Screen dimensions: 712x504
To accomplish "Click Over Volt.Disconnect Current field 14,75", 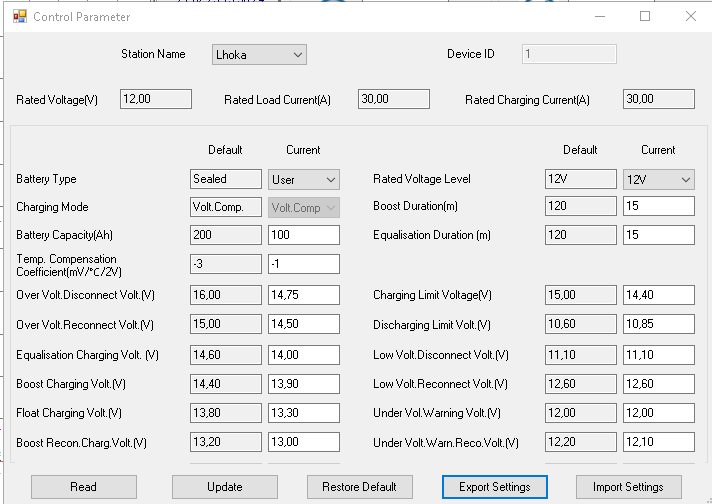I will (x=304, y=295).
